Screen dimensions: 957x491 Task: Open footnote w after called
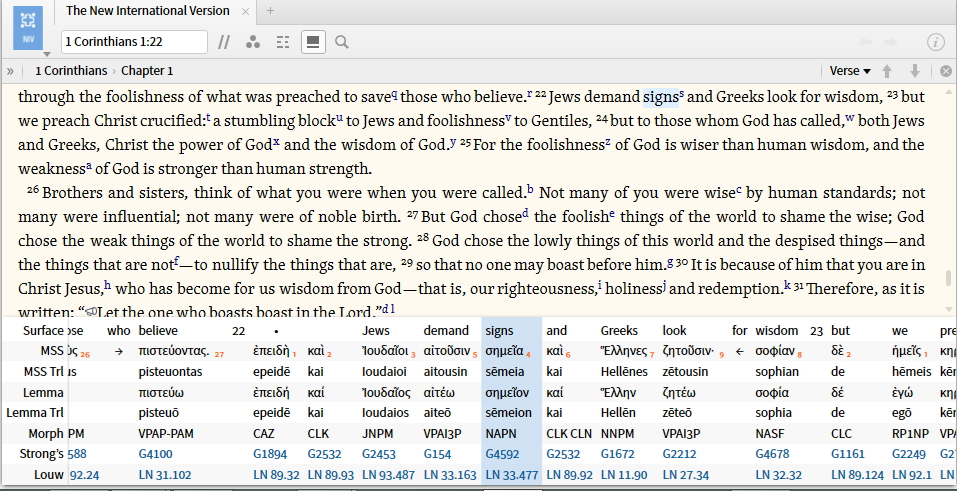pos(850,118)
